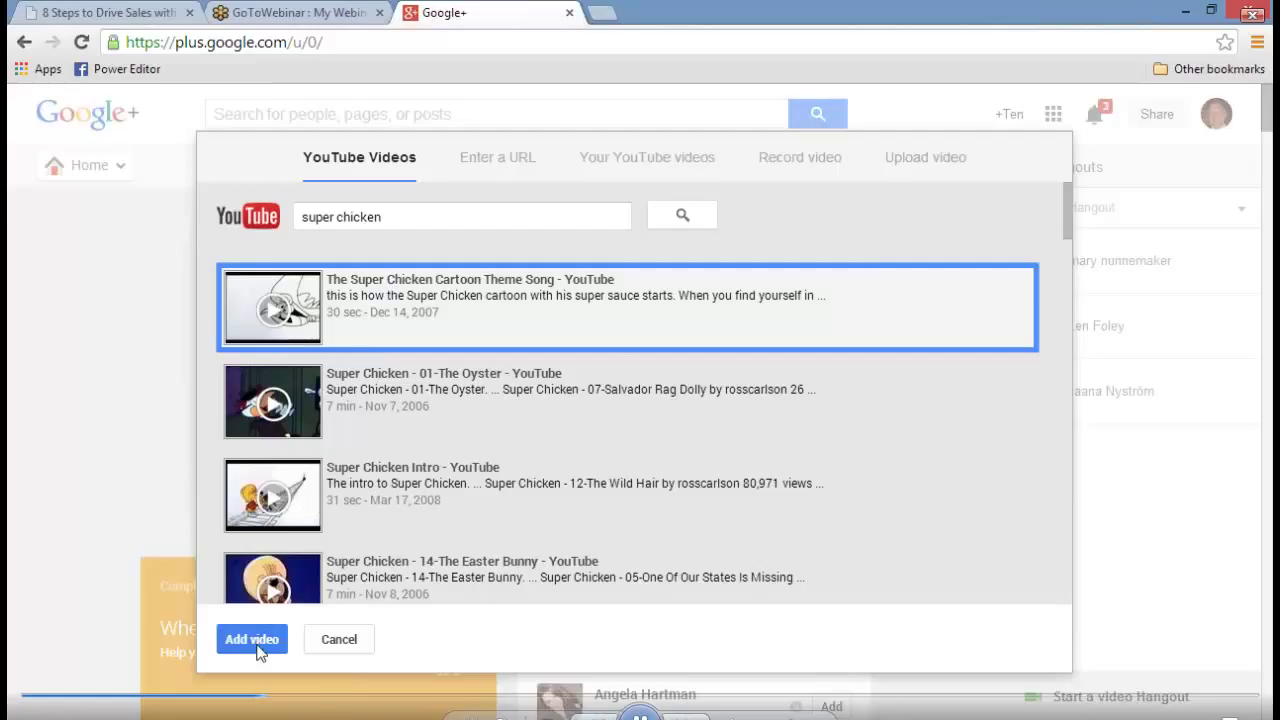Click Add next to Angela Hartman
Viewport: 1280px width, 720px height.
pos(831,706)
